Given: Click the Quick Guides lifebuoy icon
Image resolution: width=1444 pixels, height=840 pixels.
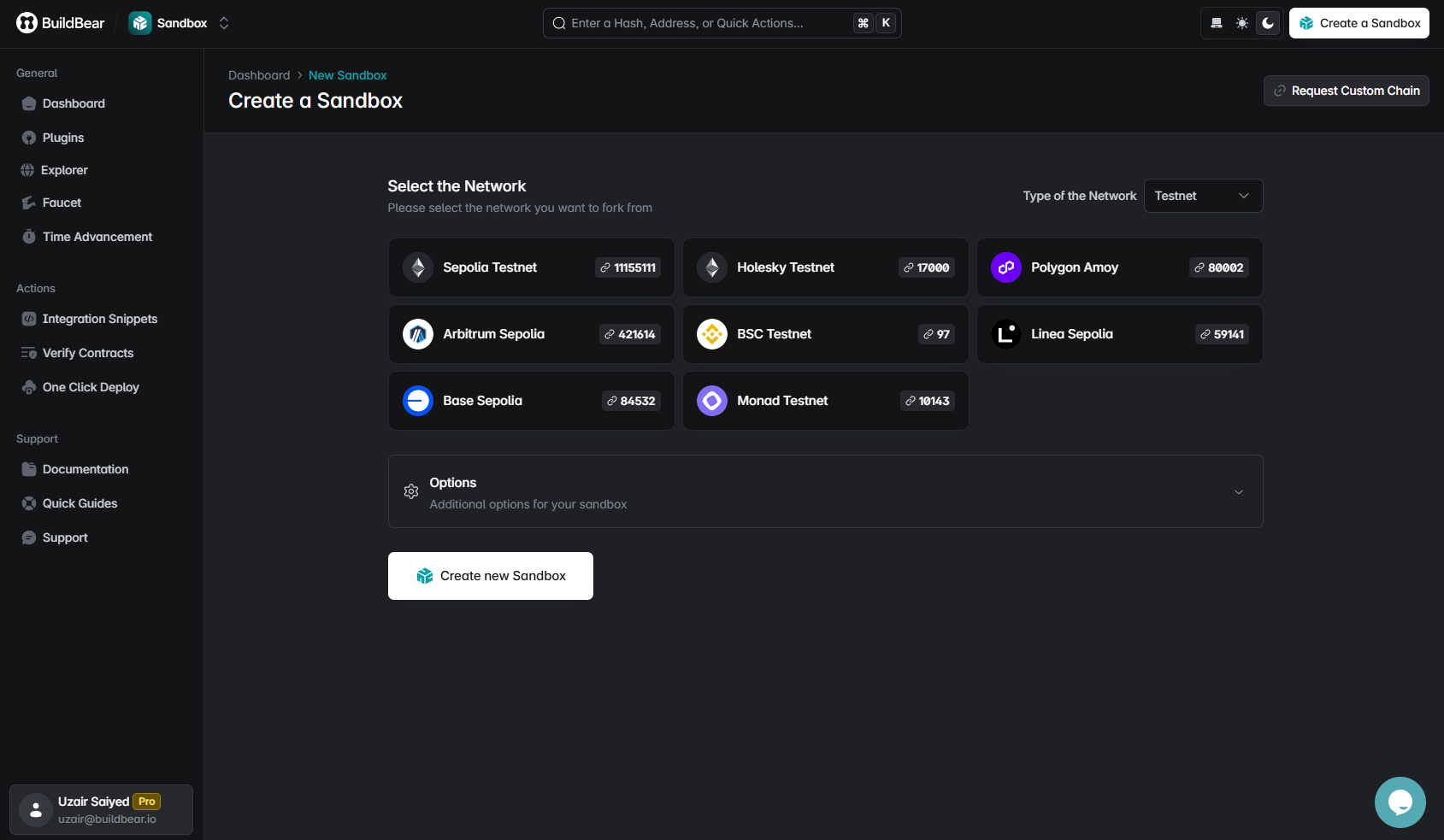Looking at the screenshot, I should coord(29,503).
